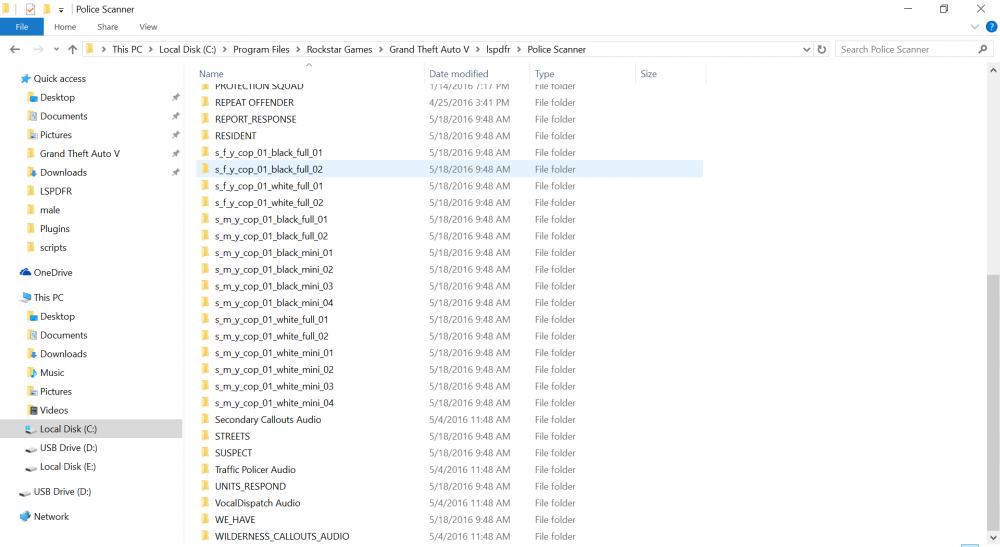Open the scripts folder in sidebar
1000x547 pixels.
click(x=53, y=247)
